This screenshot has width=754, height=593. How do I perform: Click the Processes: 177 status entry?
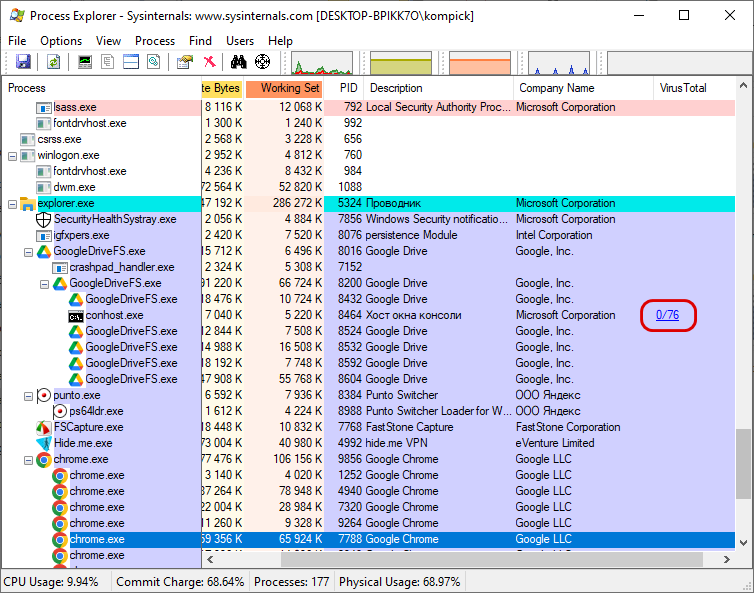pos(291,582)
